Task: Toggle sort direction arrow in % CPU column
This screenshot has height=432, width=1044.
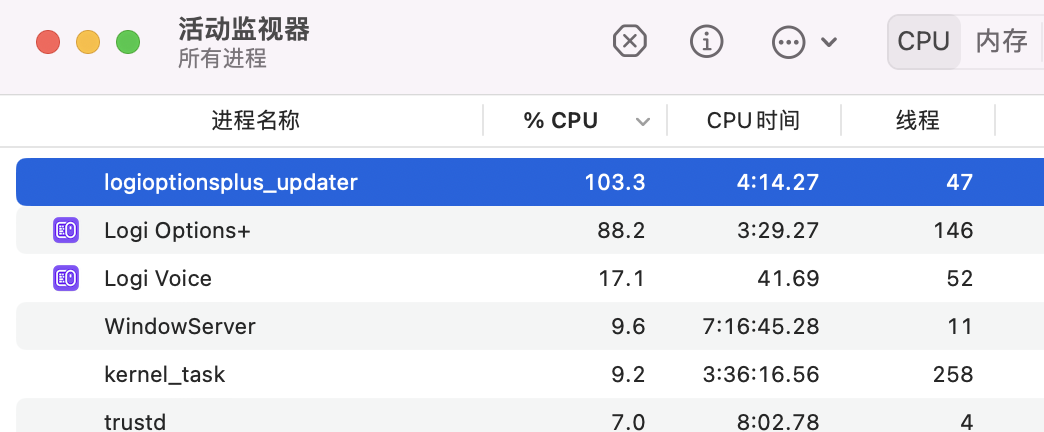Action: pyautogui.click(x=643, y=122)
